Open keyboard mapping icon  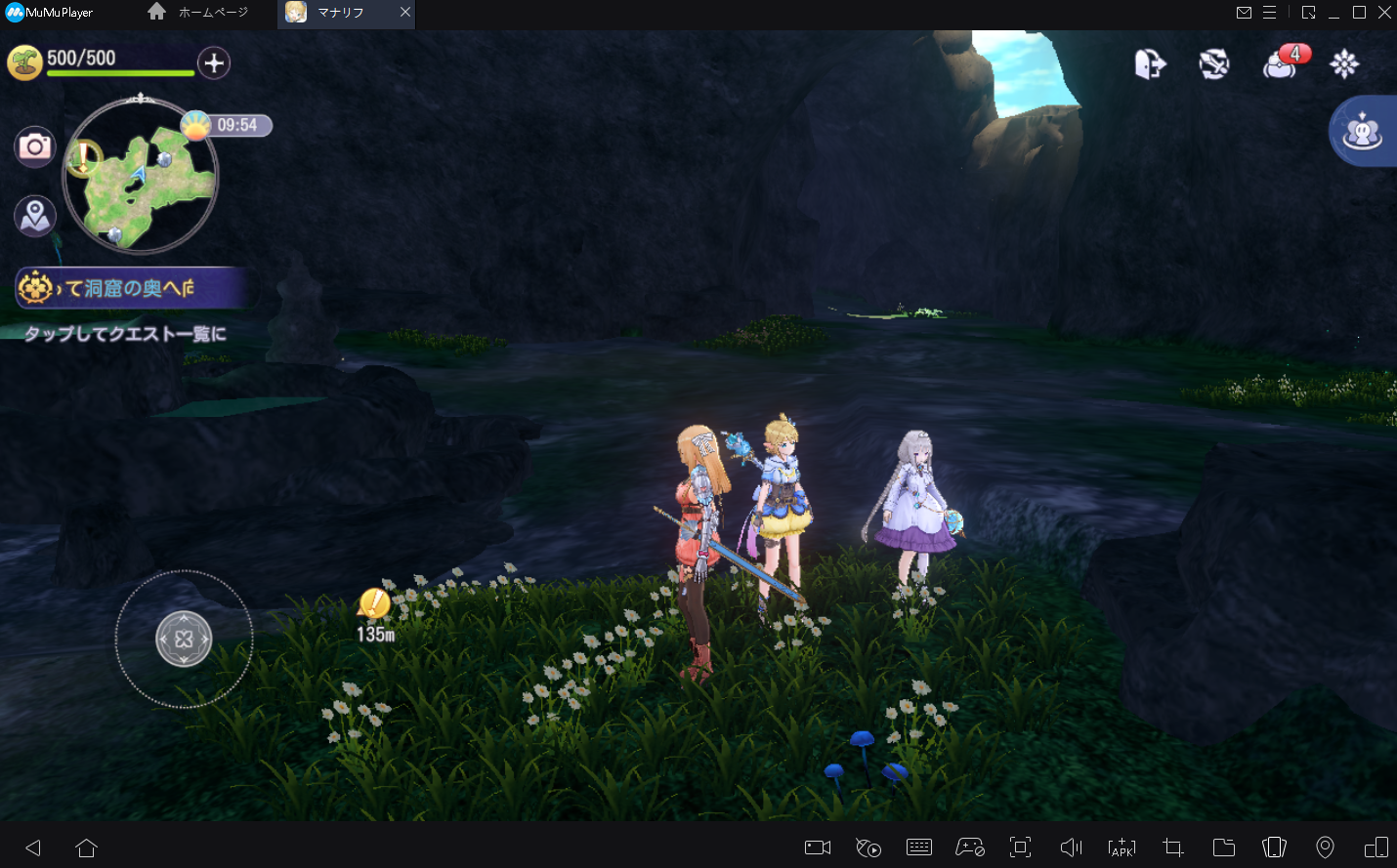tap(919, 847)
